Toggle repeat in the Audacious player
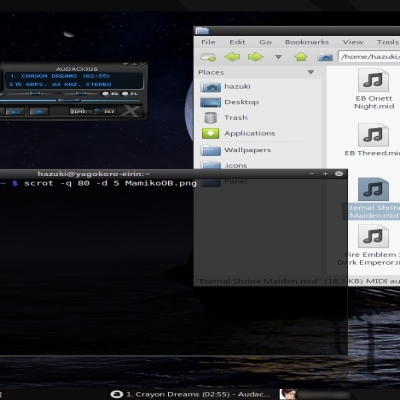The image size is (400, 400). click(105, 111)
